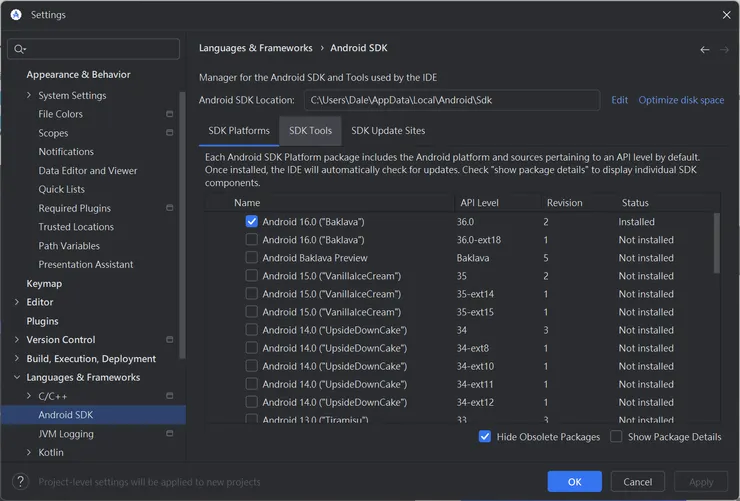Disable Hide Obsolete Packages checkbox
The image size is (740, 501).
coord(485,437)
